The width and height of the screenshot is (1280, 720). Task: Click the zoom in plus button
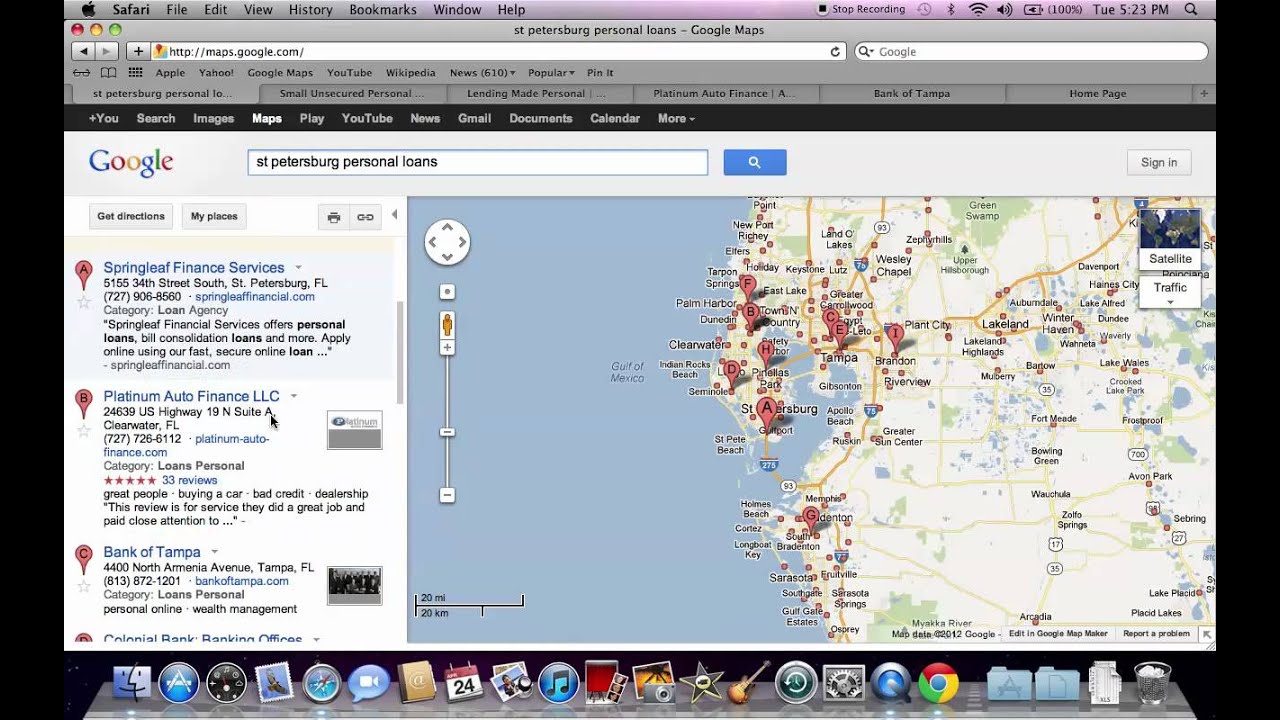447,348
